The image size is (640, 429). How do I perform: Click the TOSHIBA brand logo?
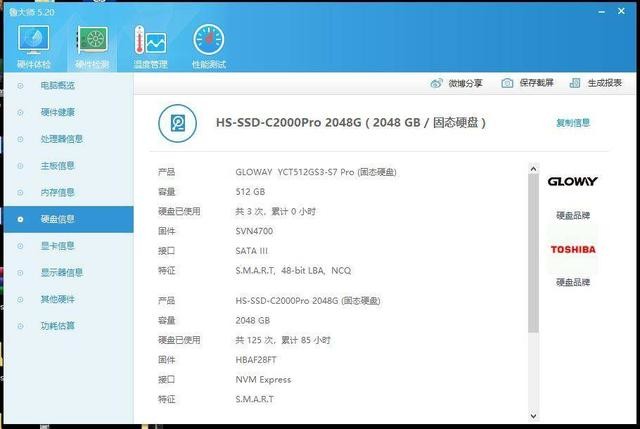pos(573,249)
